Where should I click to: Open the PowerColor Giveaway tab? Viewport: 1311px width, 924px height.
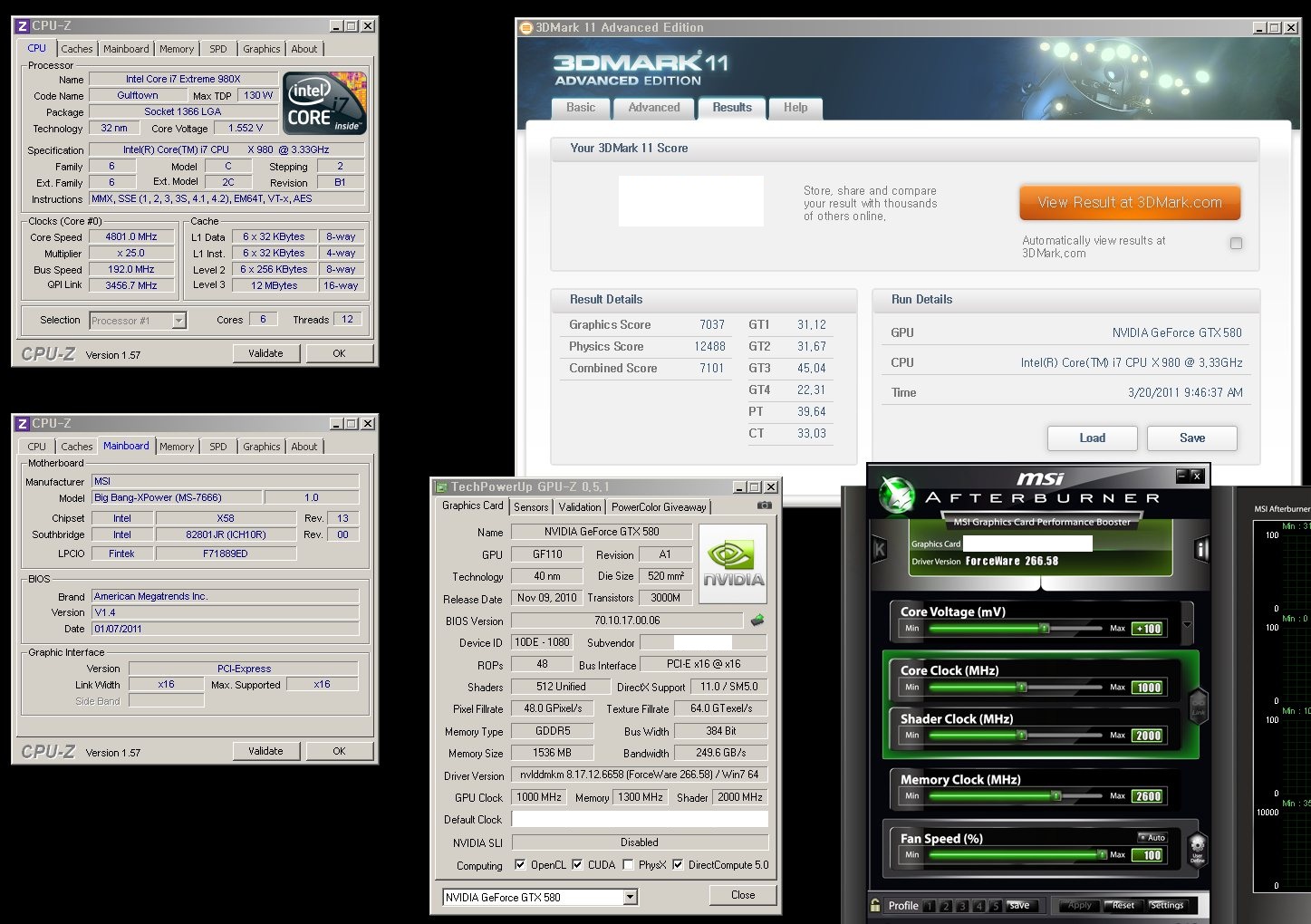[659, 506]
